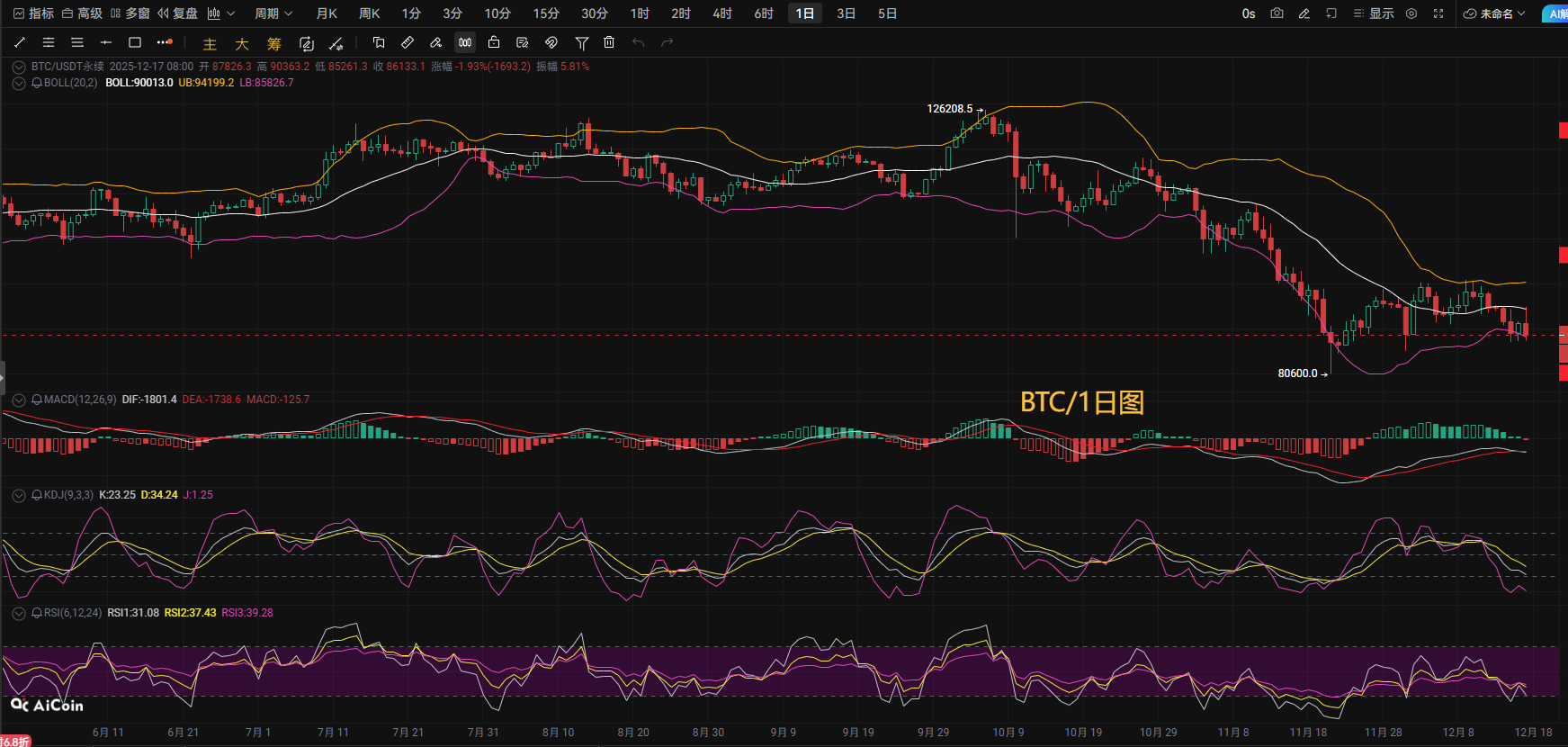Expand the 未命名 layout dropdown

point(1494,13)
